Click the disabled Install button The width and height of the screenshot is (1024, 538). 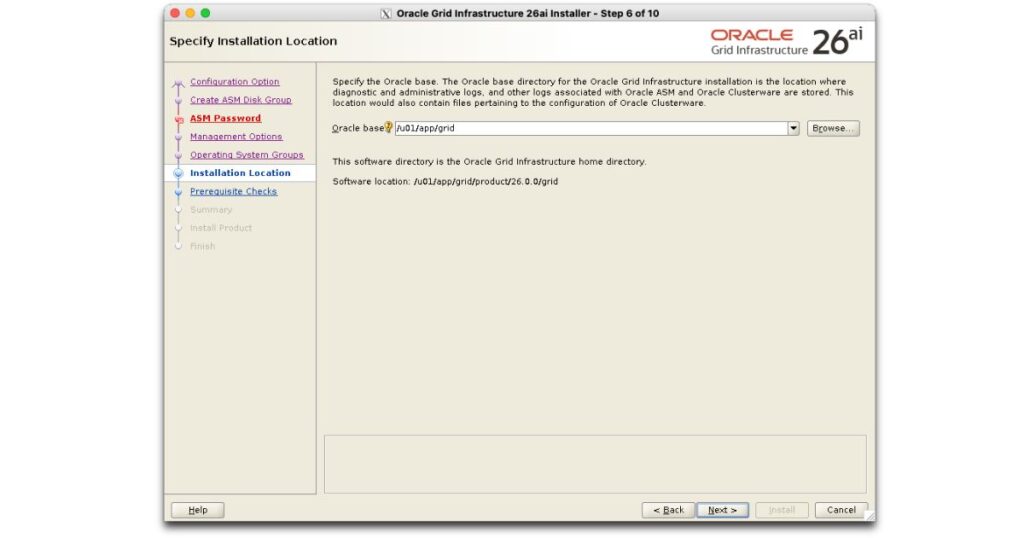(x=782, y=510)
